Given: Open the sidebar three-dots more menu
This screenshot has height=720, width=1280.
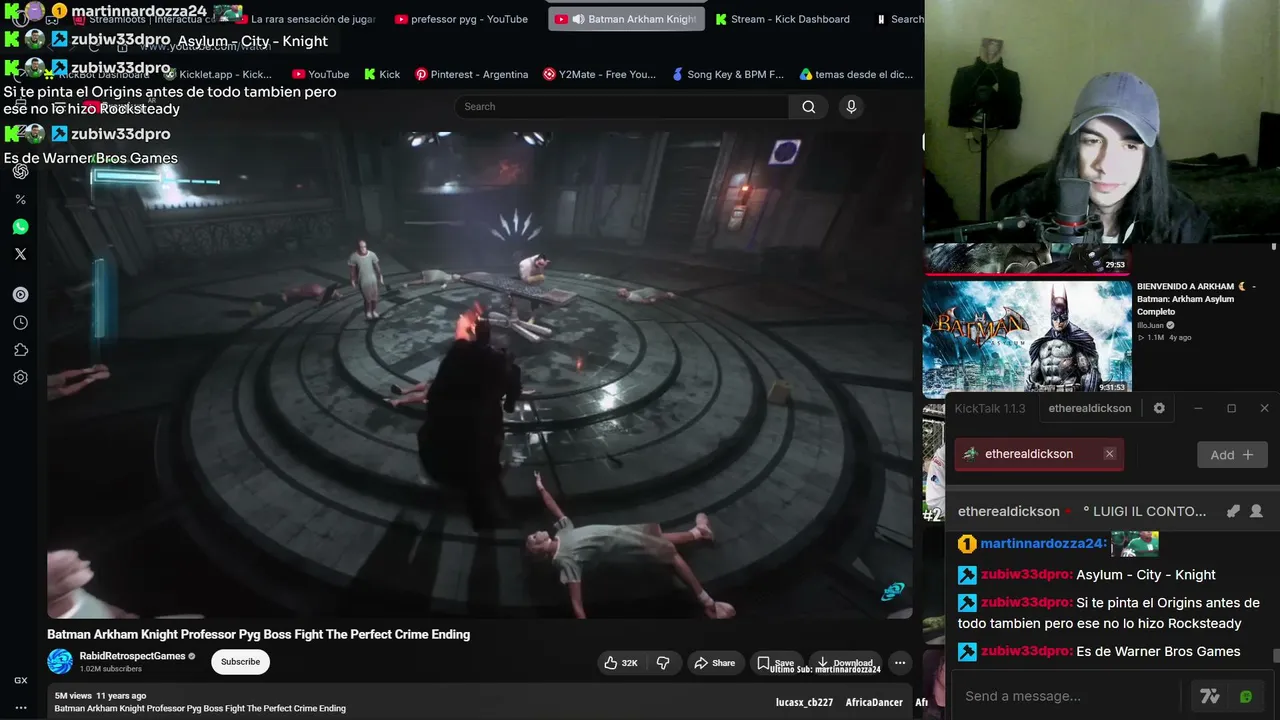Looking at the screenshot, I should pyautogui.click(x=20, y=707).
